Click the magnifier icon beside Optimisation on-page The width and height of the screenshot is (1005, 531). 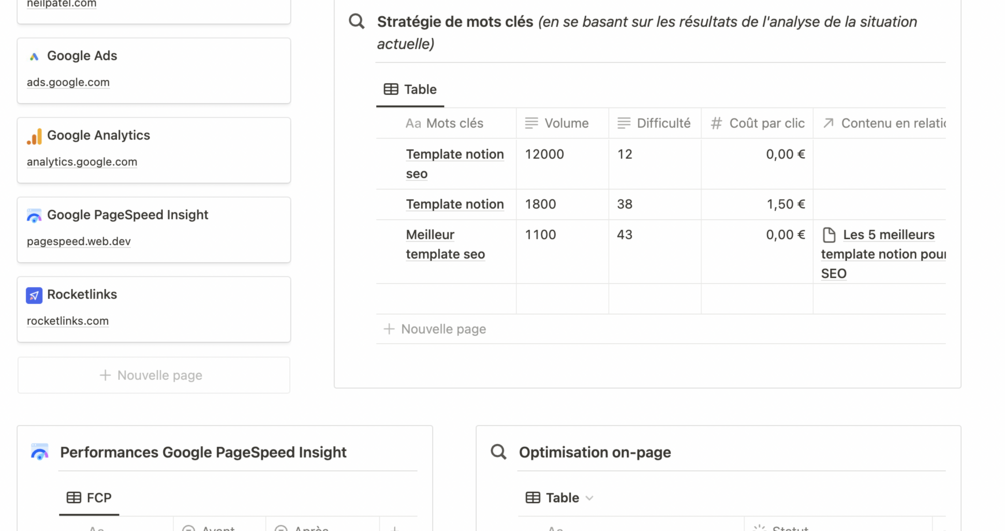coord(498,452)
